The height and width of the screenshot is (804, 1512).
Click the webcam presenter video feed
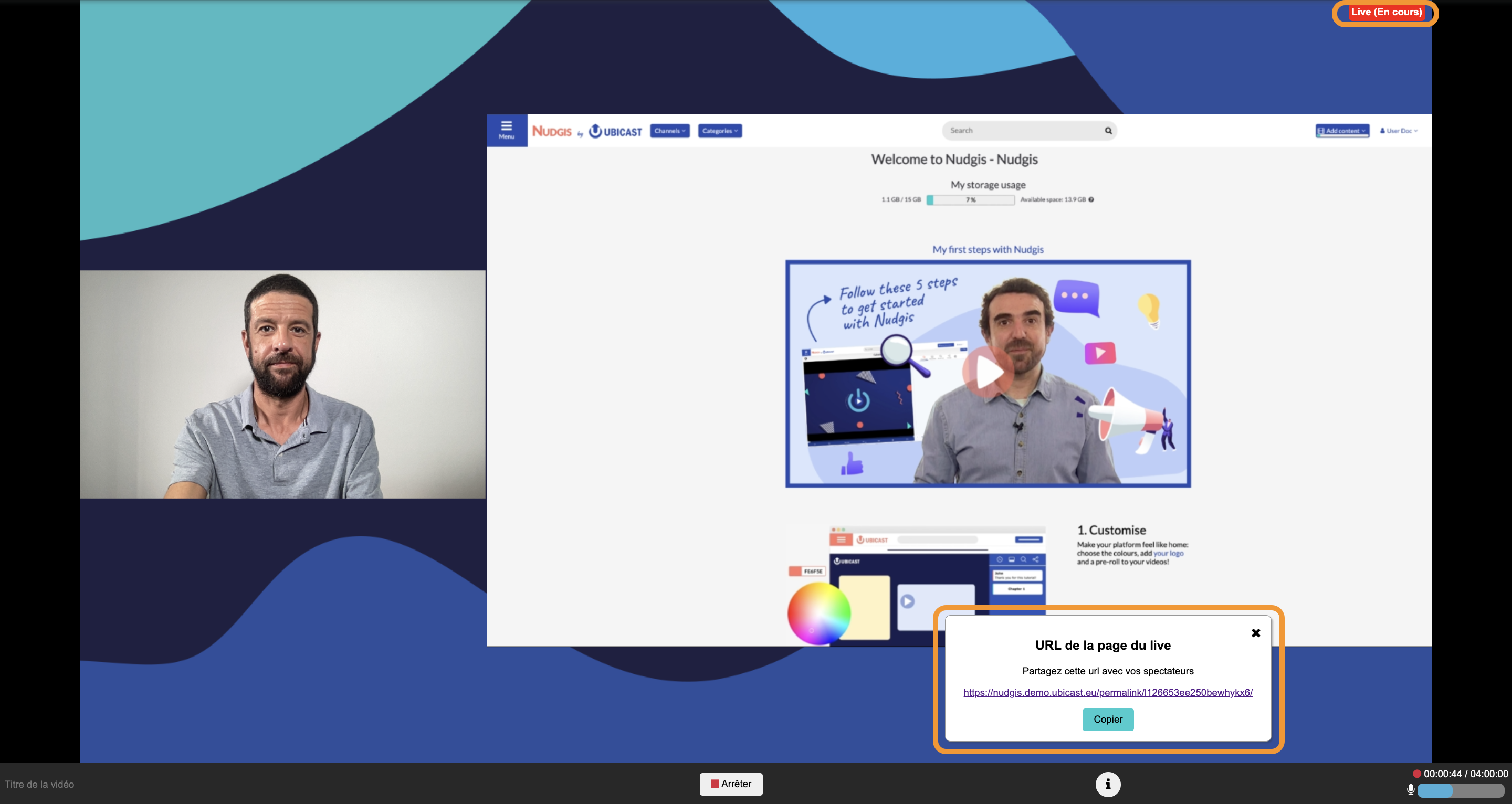(282, 384)
